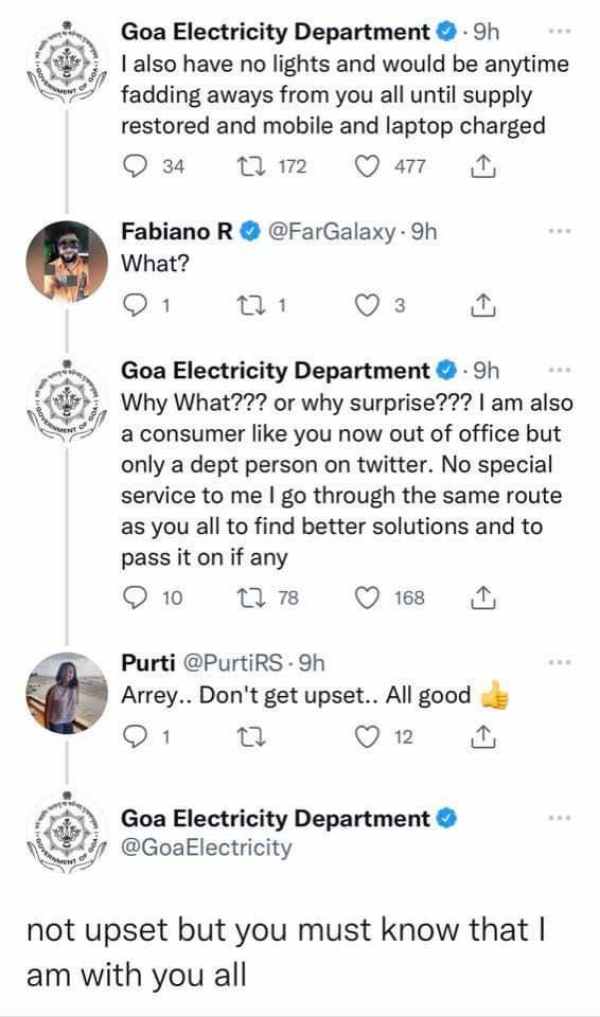Share Purti's tweet
600x1017 pixels.
[x=482, y=737]
